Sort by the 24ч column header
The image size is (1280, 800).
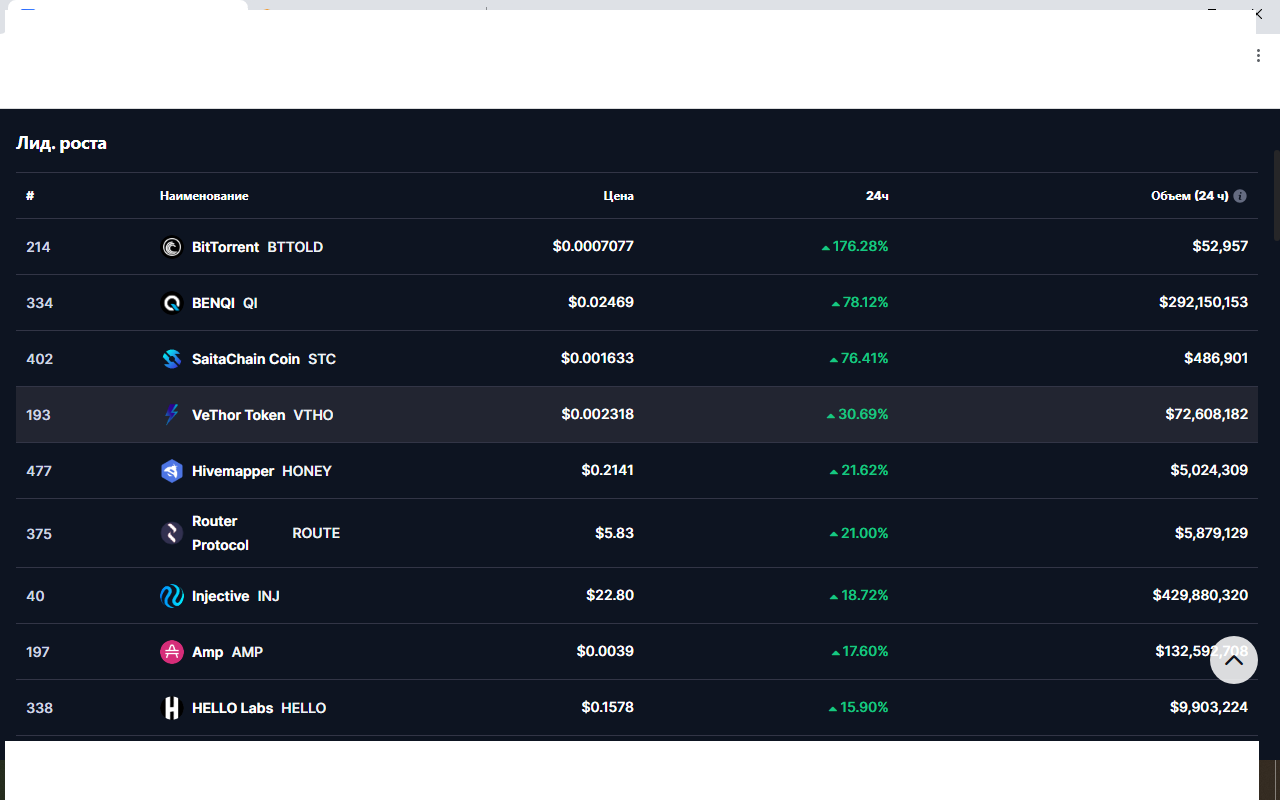coord(877,196)
